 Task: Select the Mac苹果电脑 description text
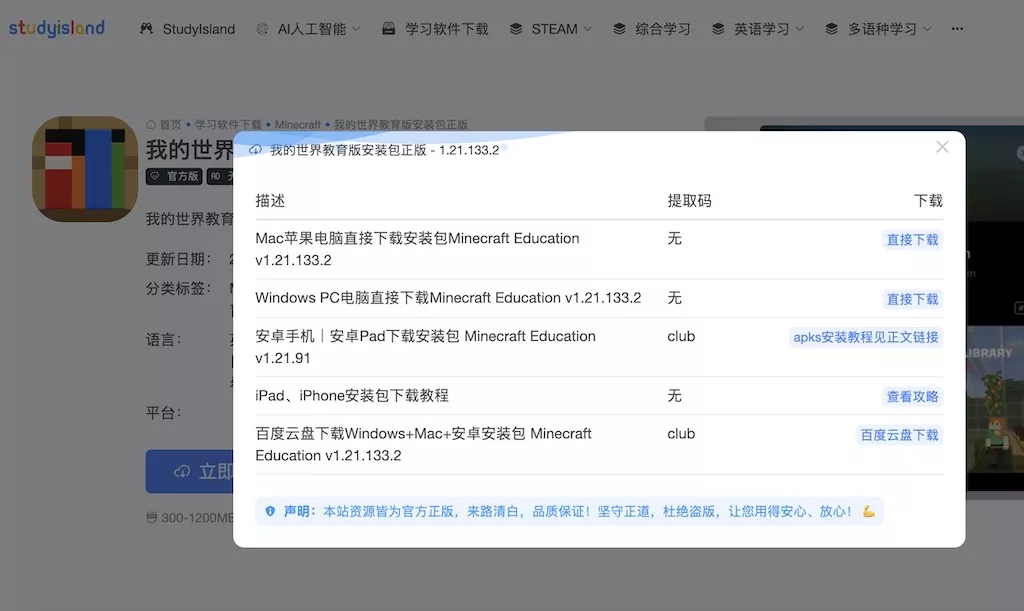coord(417,249)
